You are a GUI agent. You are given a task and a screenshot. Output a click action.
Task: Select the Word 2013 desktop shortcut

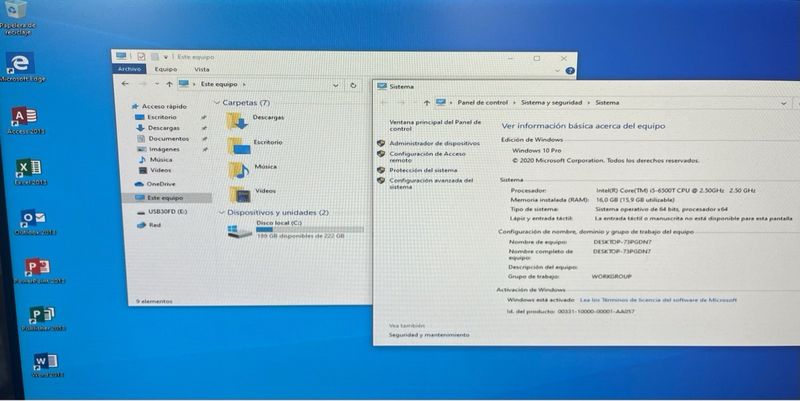(x=47, y=365)
